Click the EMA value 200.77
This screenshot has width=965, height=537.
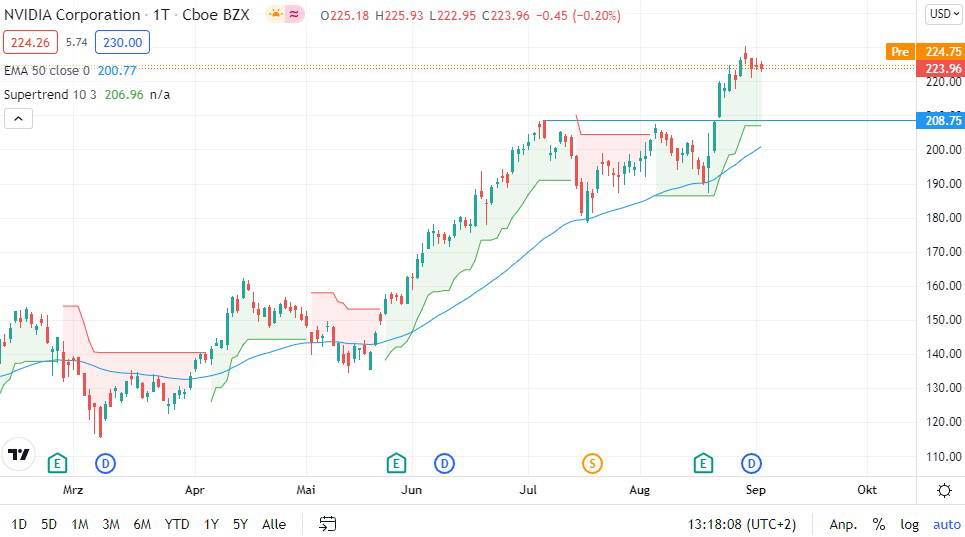tap(117, 71)
